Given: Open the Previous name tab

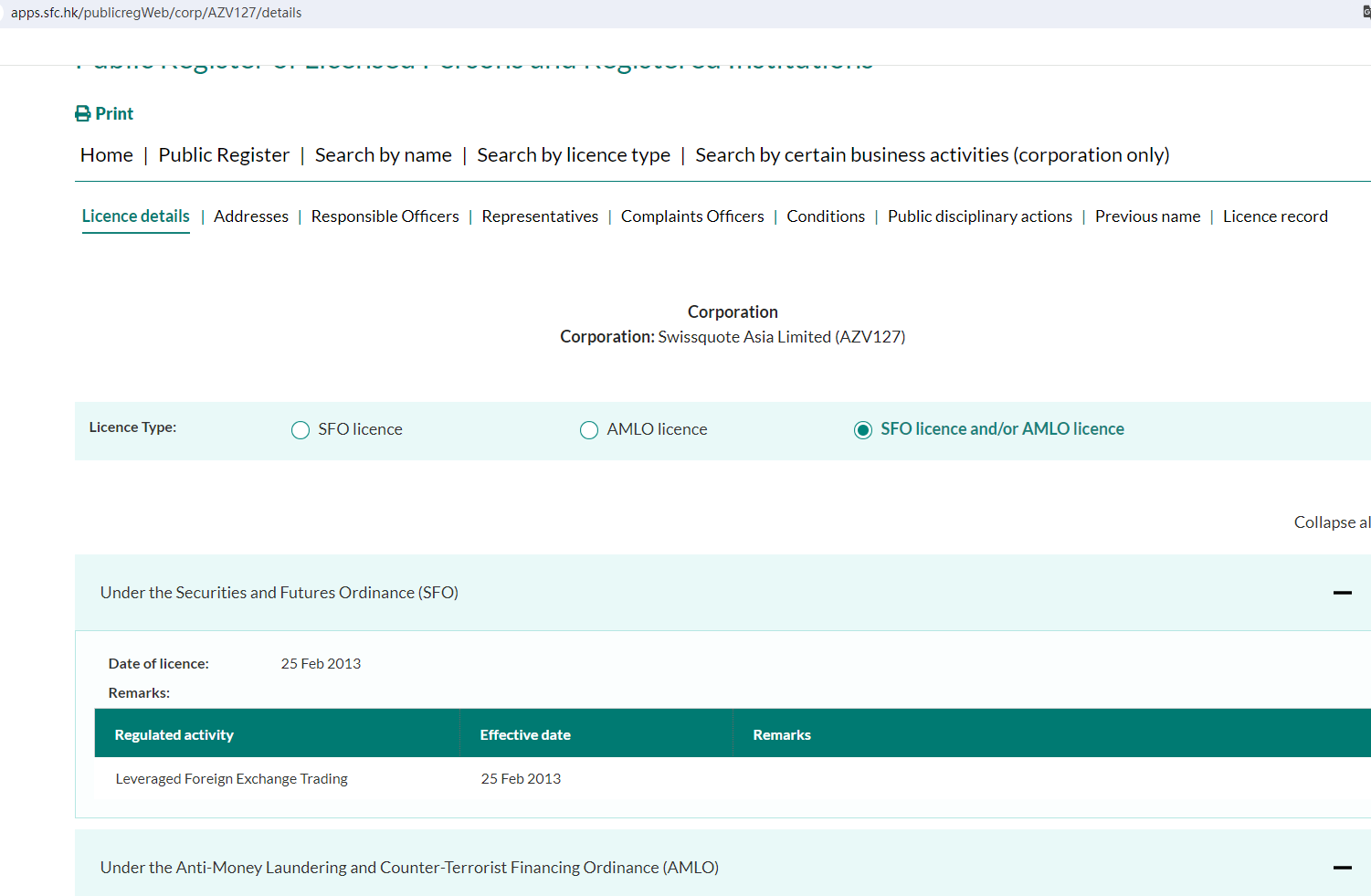Looking at the screenshot, I should pyautogui.click(x=1147, y=216).
